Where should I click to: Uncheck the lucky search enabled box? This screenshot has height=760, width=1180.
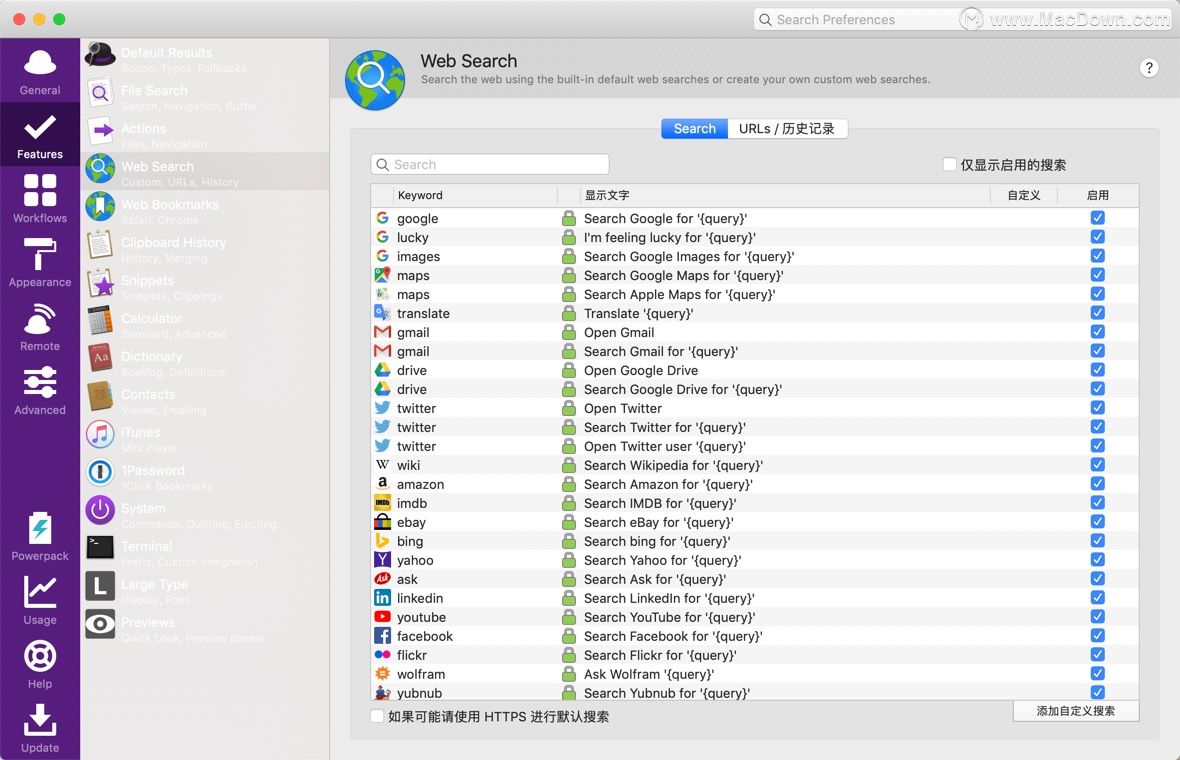pos(1097,237)
